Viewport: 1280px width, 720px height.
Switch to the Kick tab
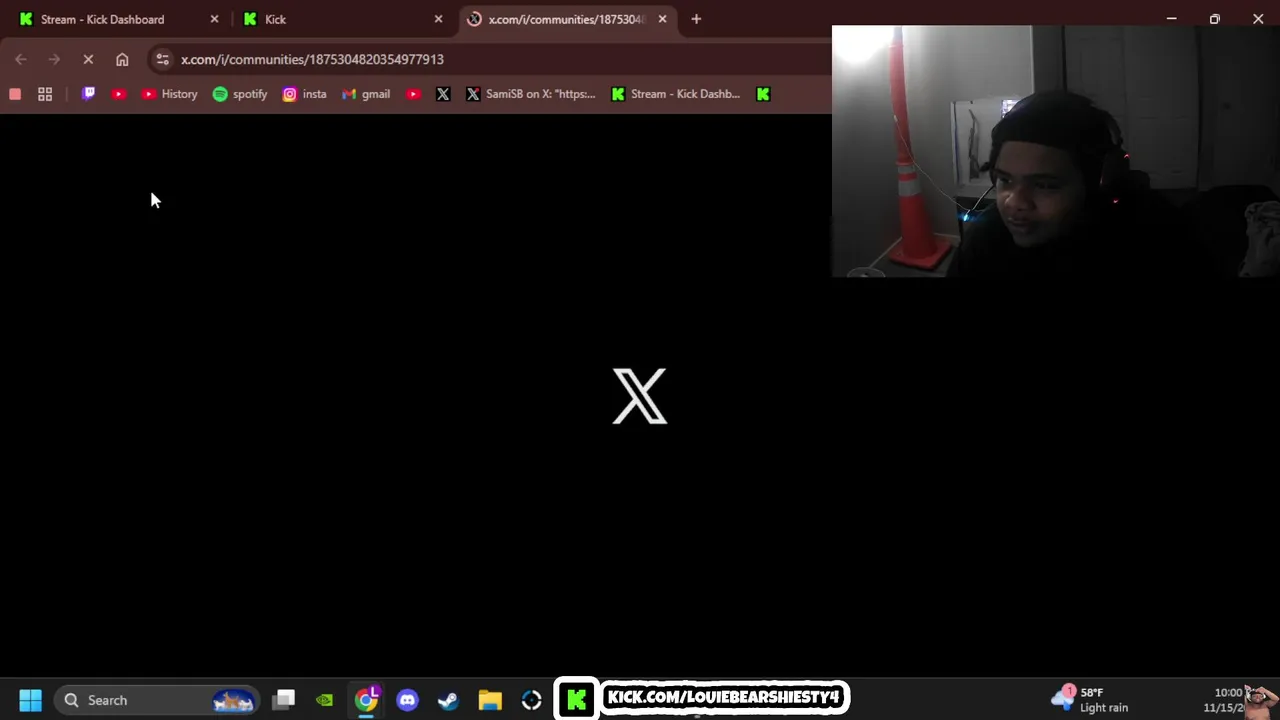pos(341,19)
